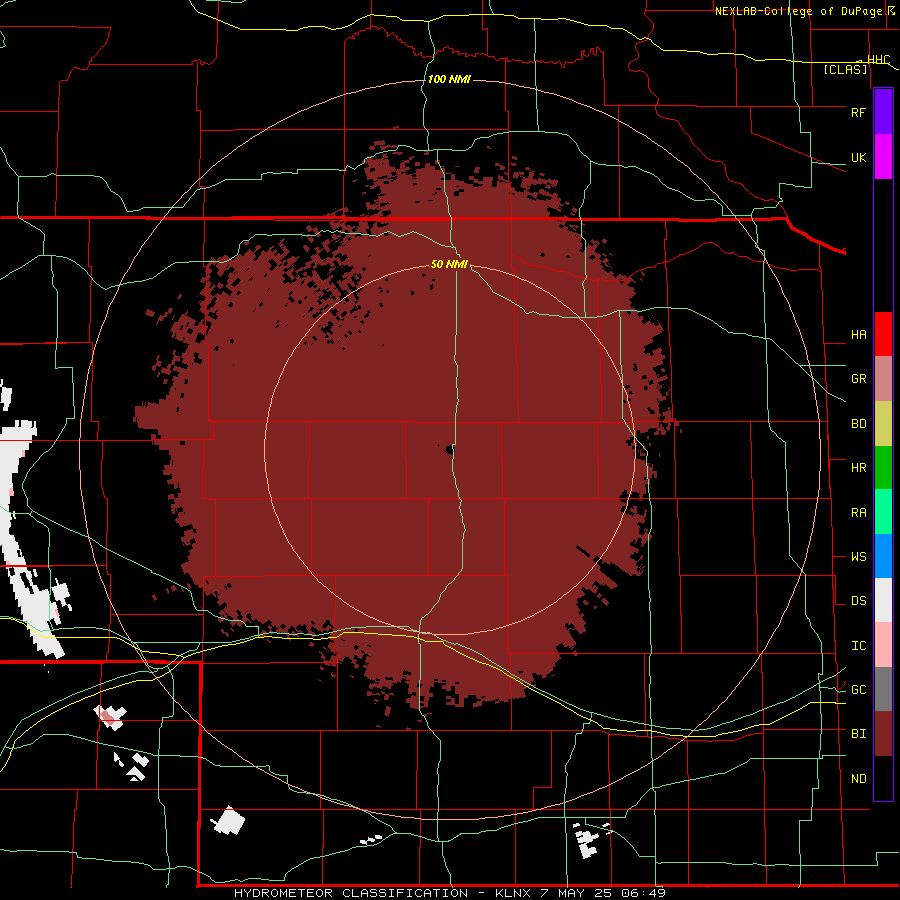This screenshot has height=900, width=900.
Task: Click the BI dark-red legend swatch
Action: tap(883, 734)
